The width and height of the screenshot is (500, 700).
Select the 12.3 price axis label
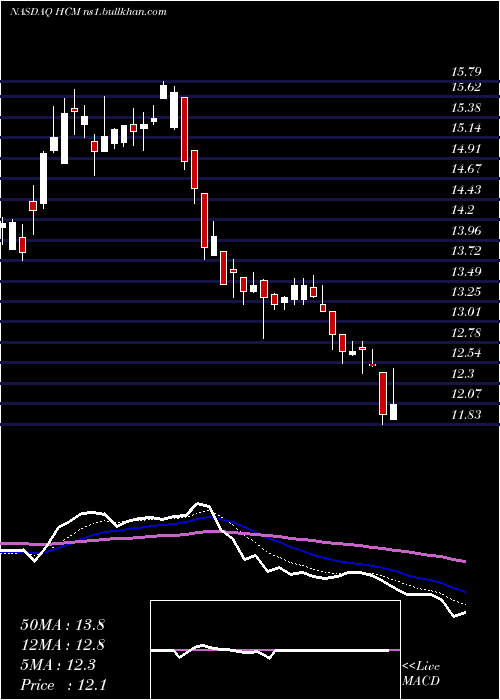[x=462, y=374]
